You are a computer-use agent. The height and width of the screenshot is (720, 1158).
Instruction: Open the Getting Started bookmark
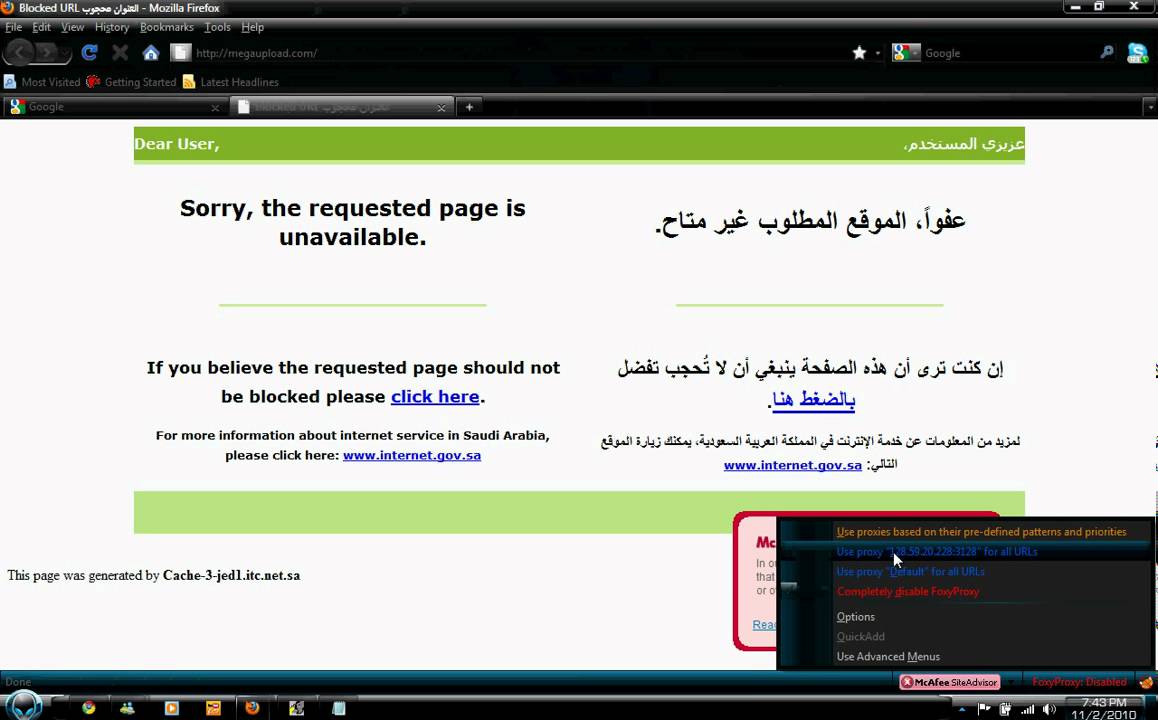pyautogui.click(x=131, y=82)
